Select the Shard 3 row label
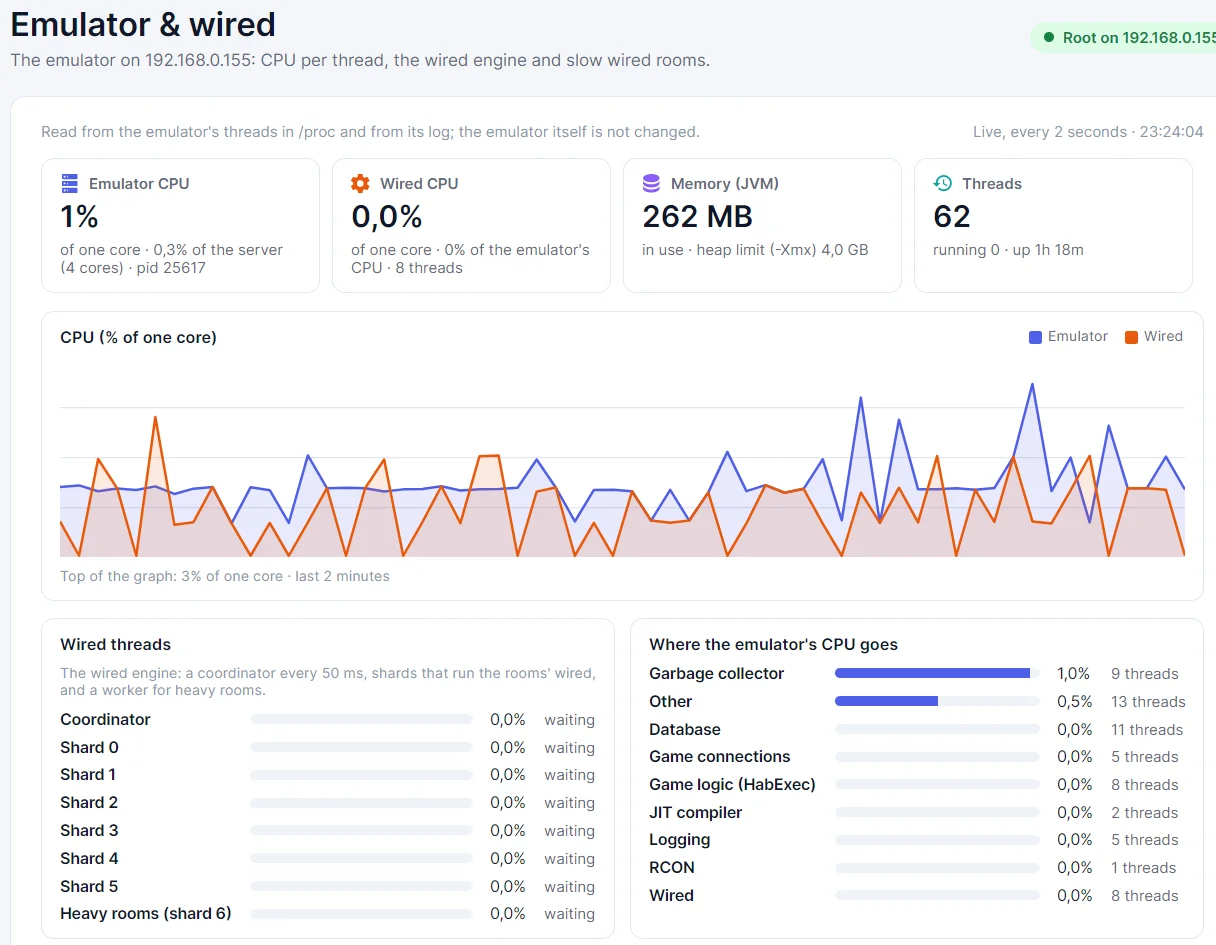 [89, 831]
